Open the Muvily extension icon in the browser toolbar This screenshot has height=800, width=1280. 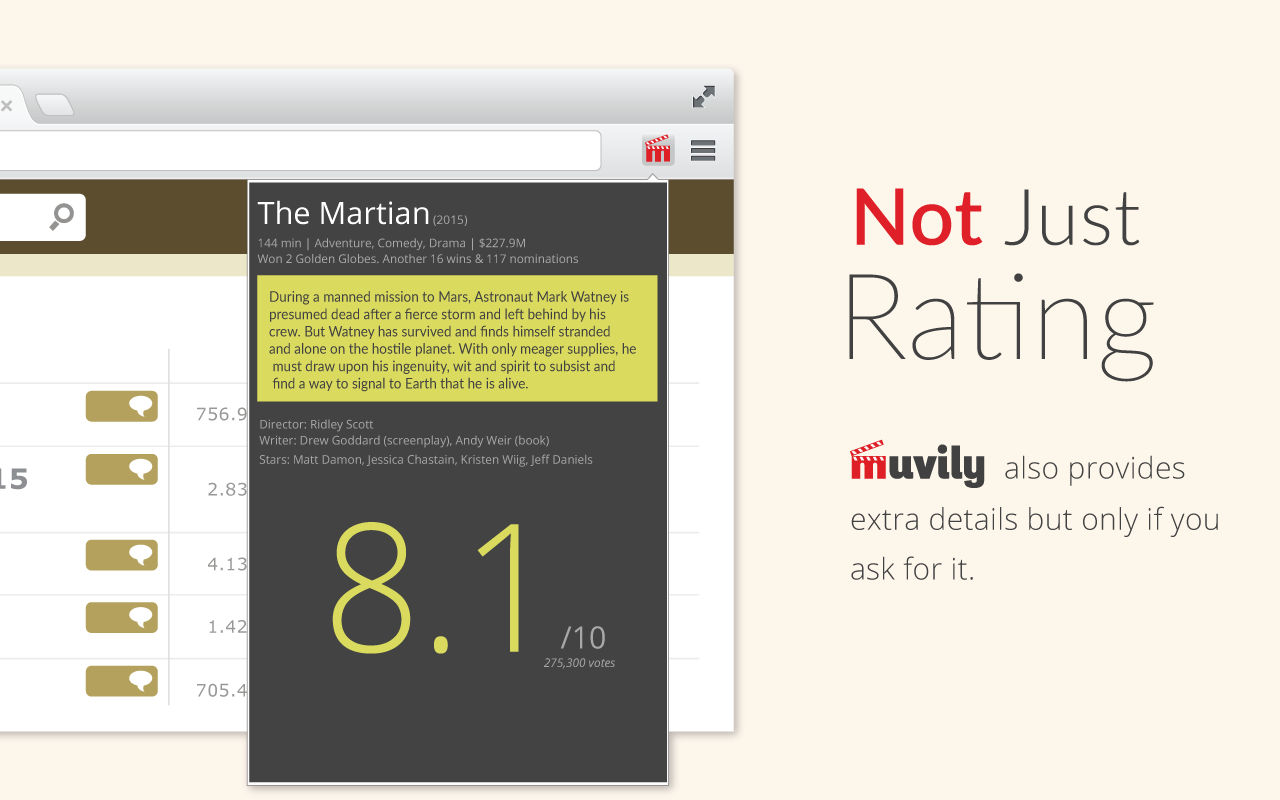point(657,150)
